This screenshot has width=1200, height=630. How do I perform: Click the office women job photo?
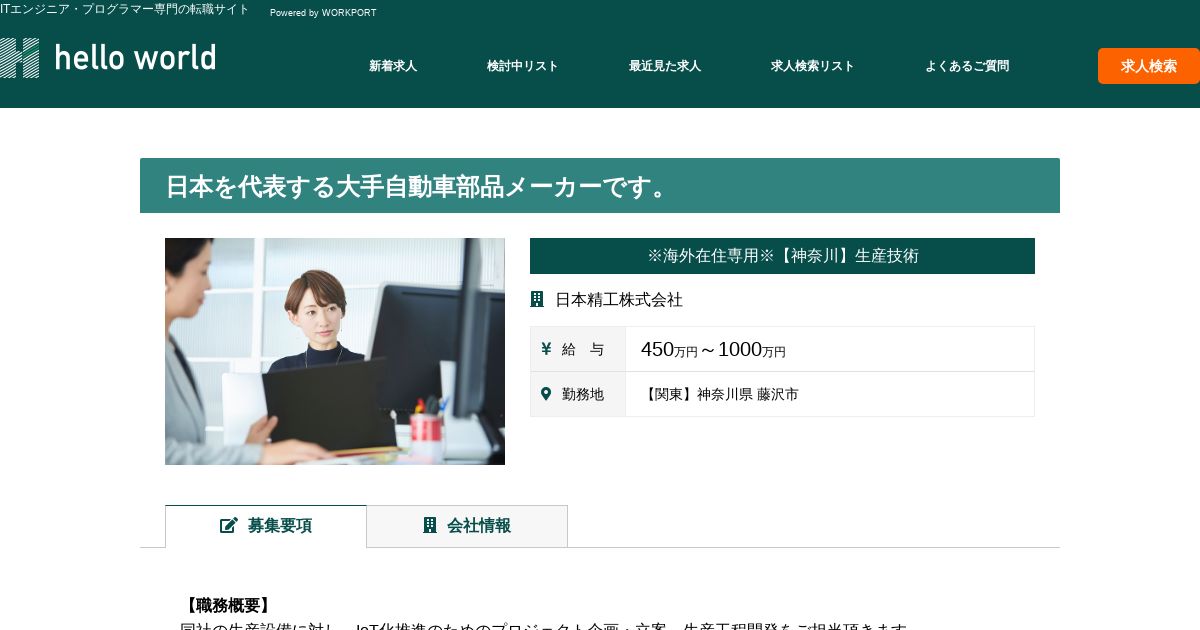335,351
